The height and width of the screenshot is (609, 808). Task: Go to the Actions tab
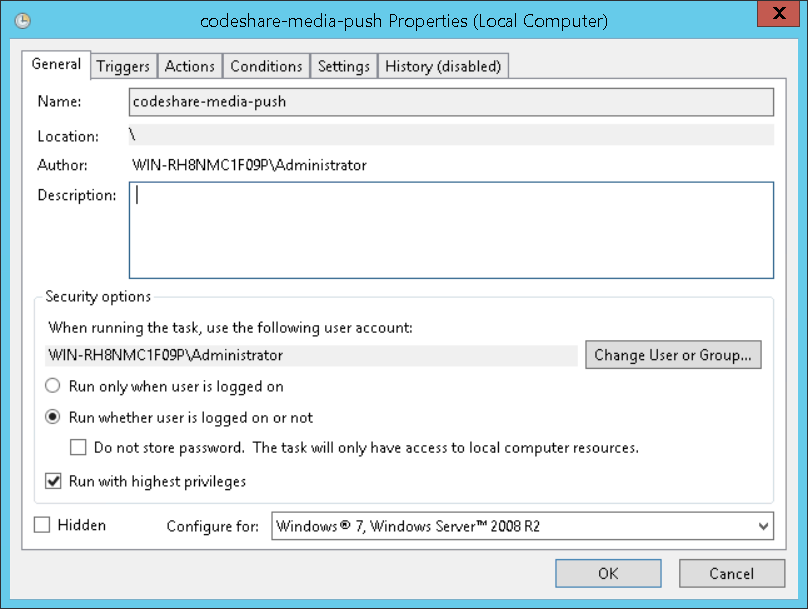[189, 66]
